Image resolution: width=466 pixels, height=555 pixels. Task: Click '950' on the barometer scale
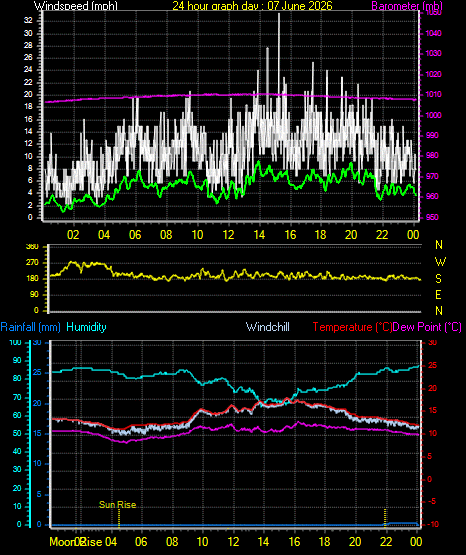pos(432,217)
